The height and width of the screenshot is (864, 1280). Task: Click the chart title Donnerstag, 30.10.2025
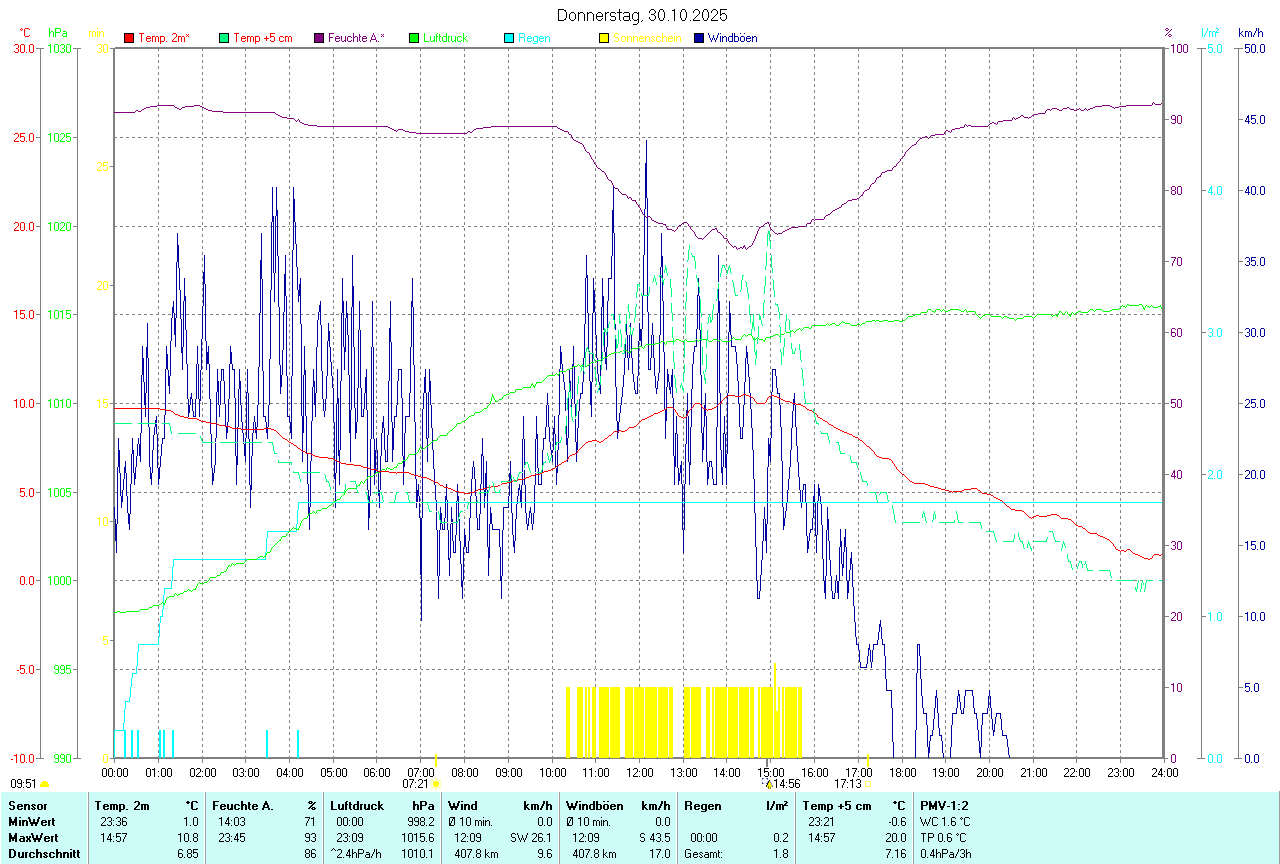642,15
